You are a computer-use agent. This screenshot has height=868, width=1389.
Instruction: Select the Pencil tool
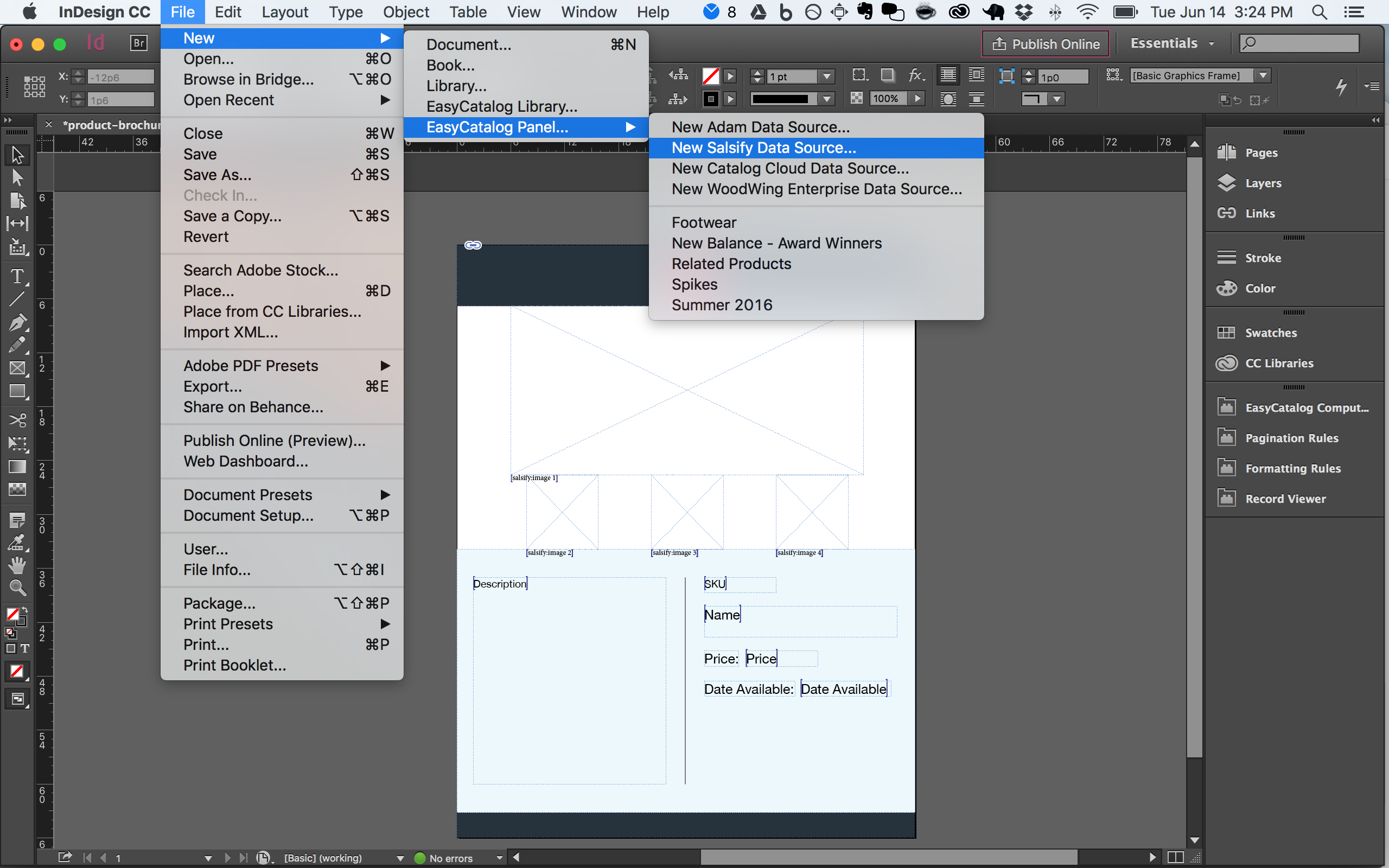17,344
